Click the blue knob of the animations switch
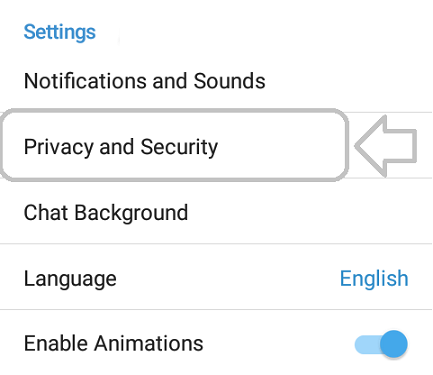This screenshot has height=375, width=433. [394, 344]
